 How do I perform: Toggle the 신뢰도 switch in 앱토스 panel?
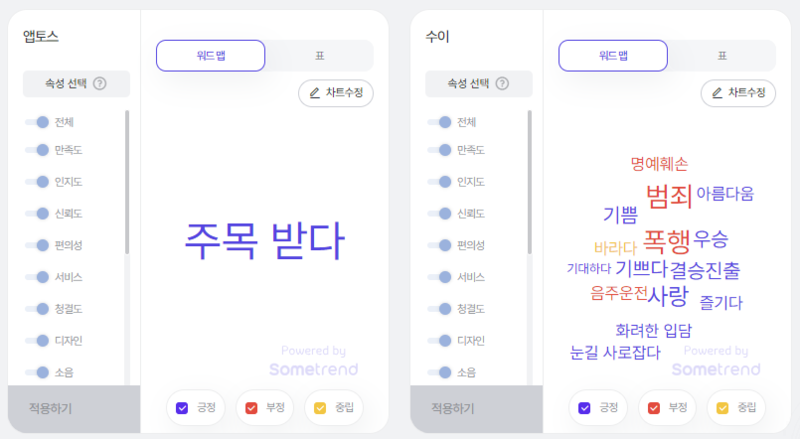click(37, 213)
